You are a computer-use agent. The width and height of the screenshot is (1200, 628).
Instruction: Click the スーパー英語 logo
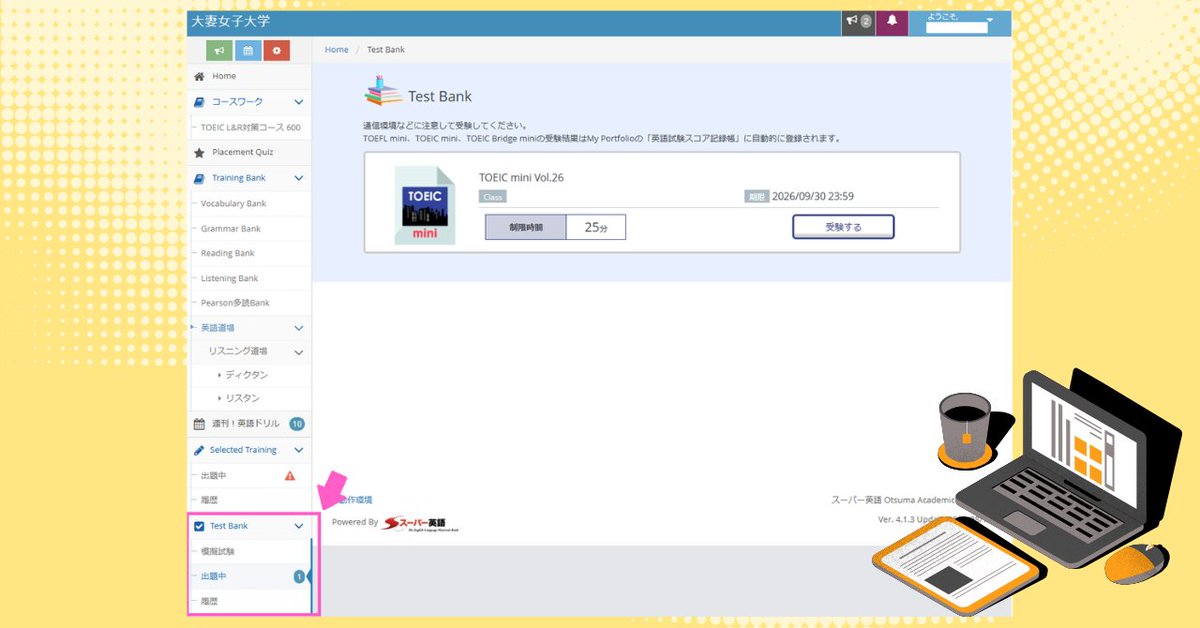[421, 523]
